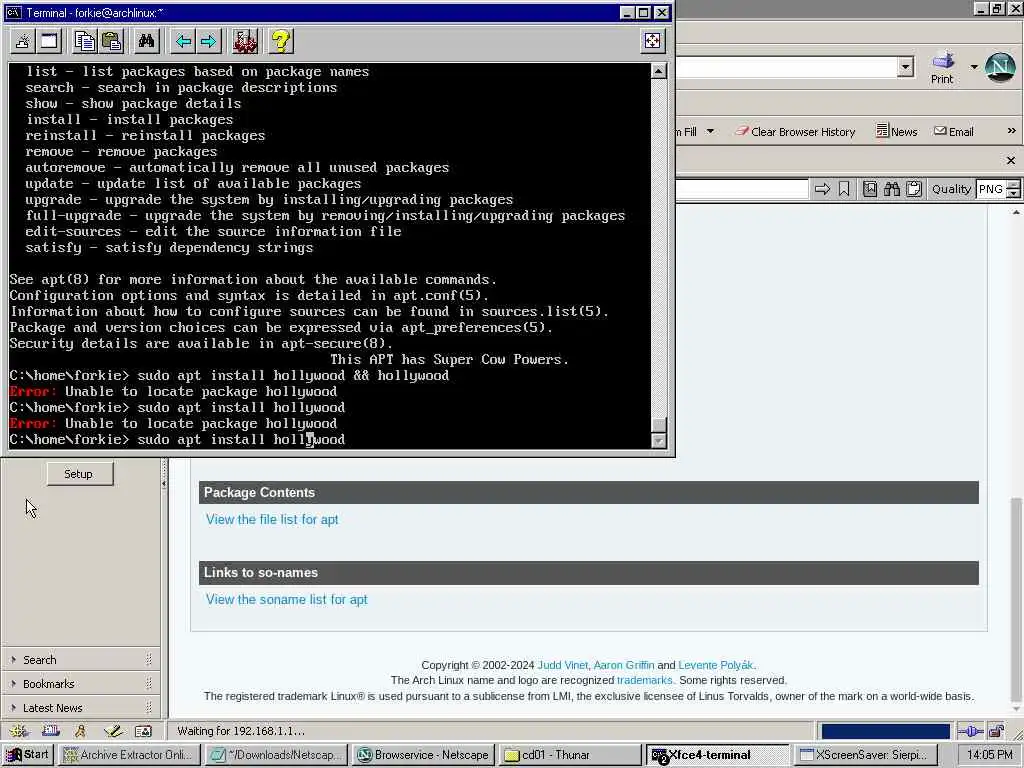The height and width of the screenshot is (768, 1024).
Task: Click the page loading progress bar
Action: 885,731
